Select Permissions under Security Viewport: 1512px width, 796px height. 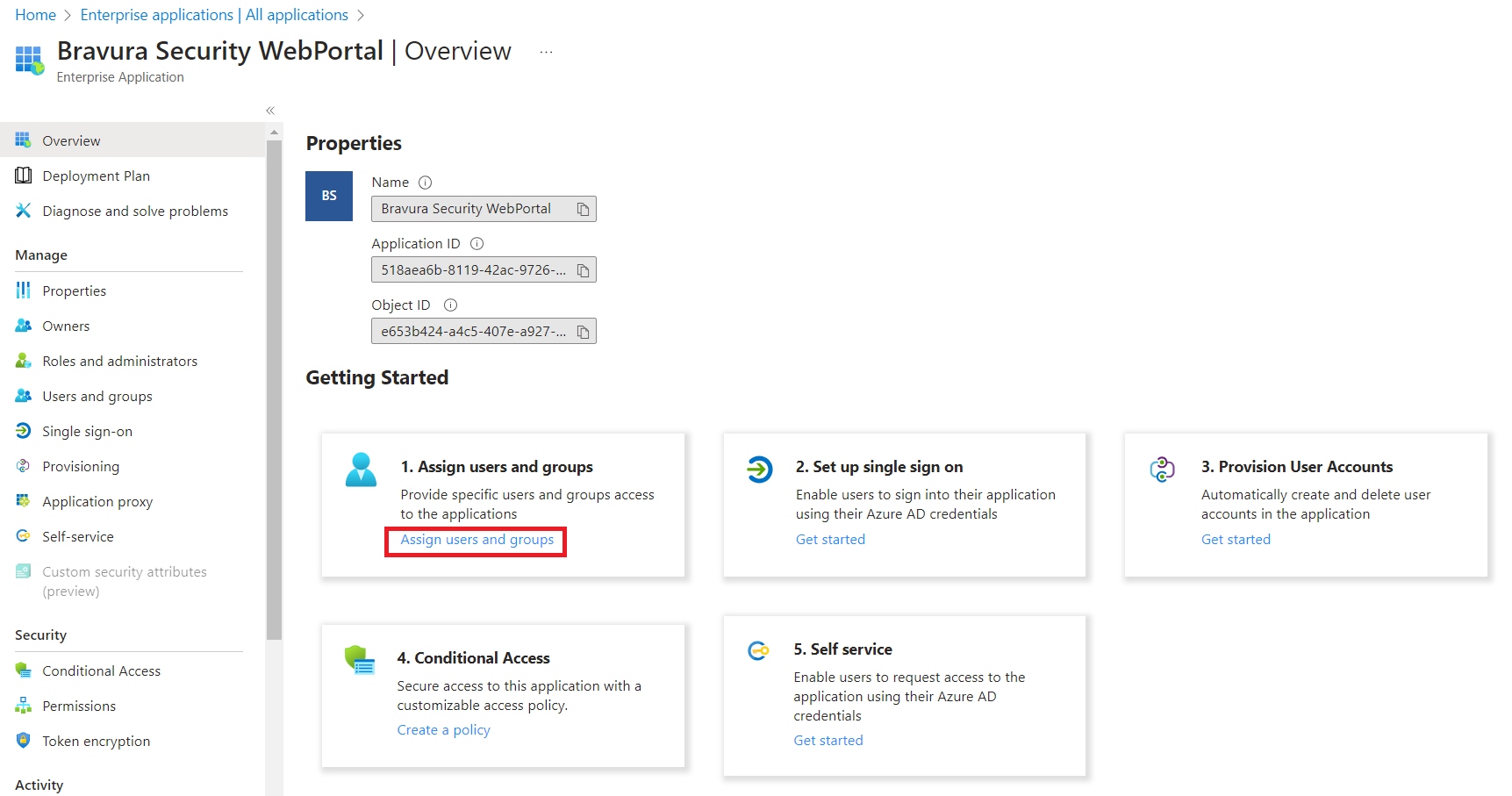click(78, 706)
